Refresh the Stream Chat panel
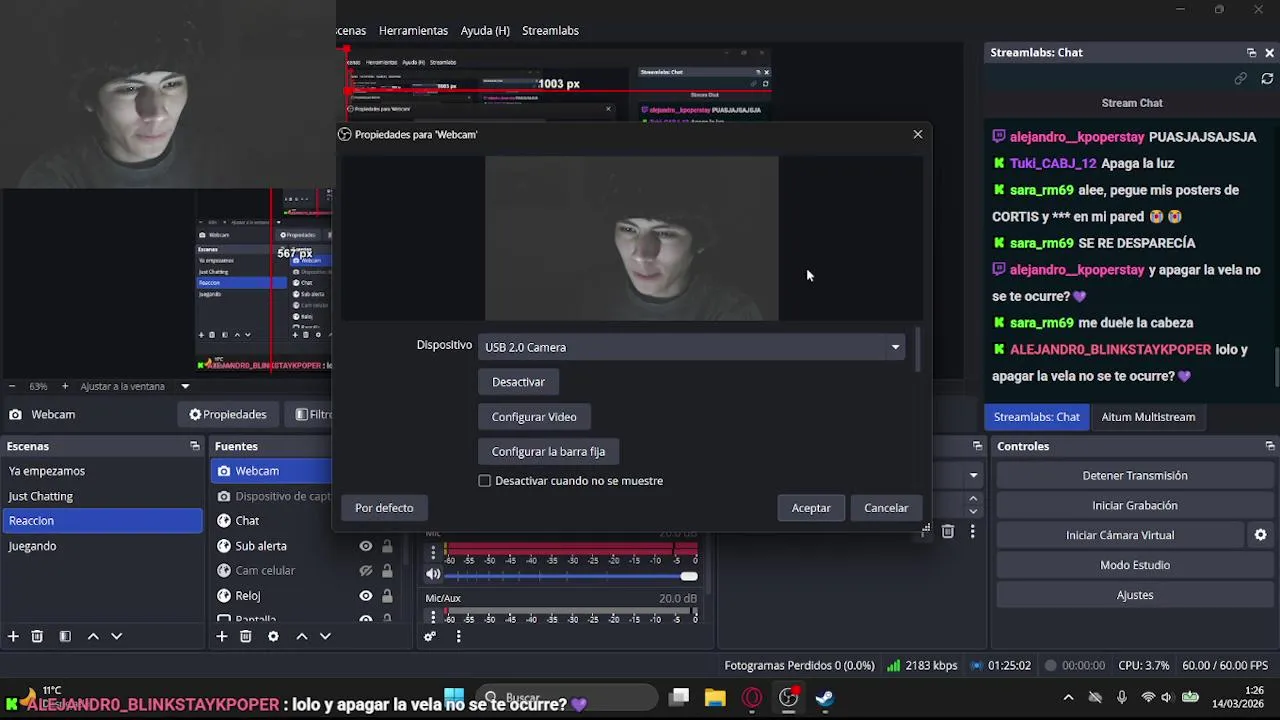1280x720 pixels. 1268,78
